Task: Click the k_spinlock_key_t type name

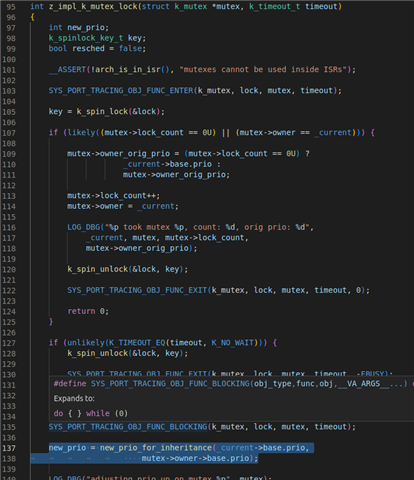Action: click(86, 38)
